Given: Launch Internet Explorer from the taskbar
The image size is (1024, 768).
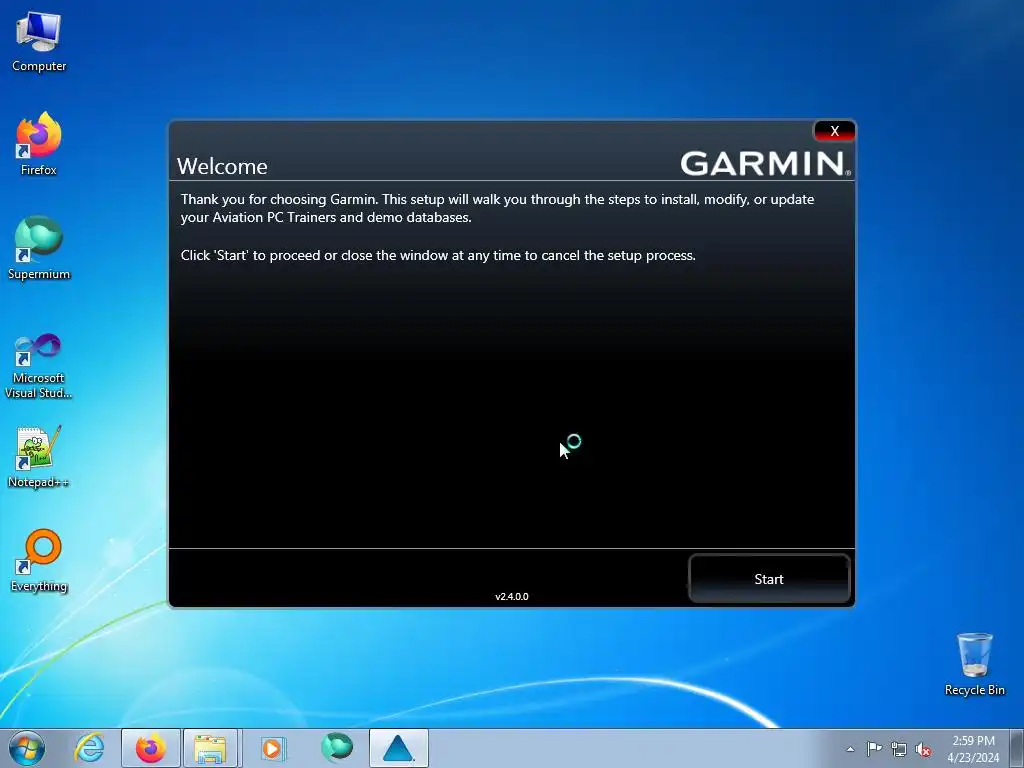Looking at the screenshot, I should tap(89, 748).
